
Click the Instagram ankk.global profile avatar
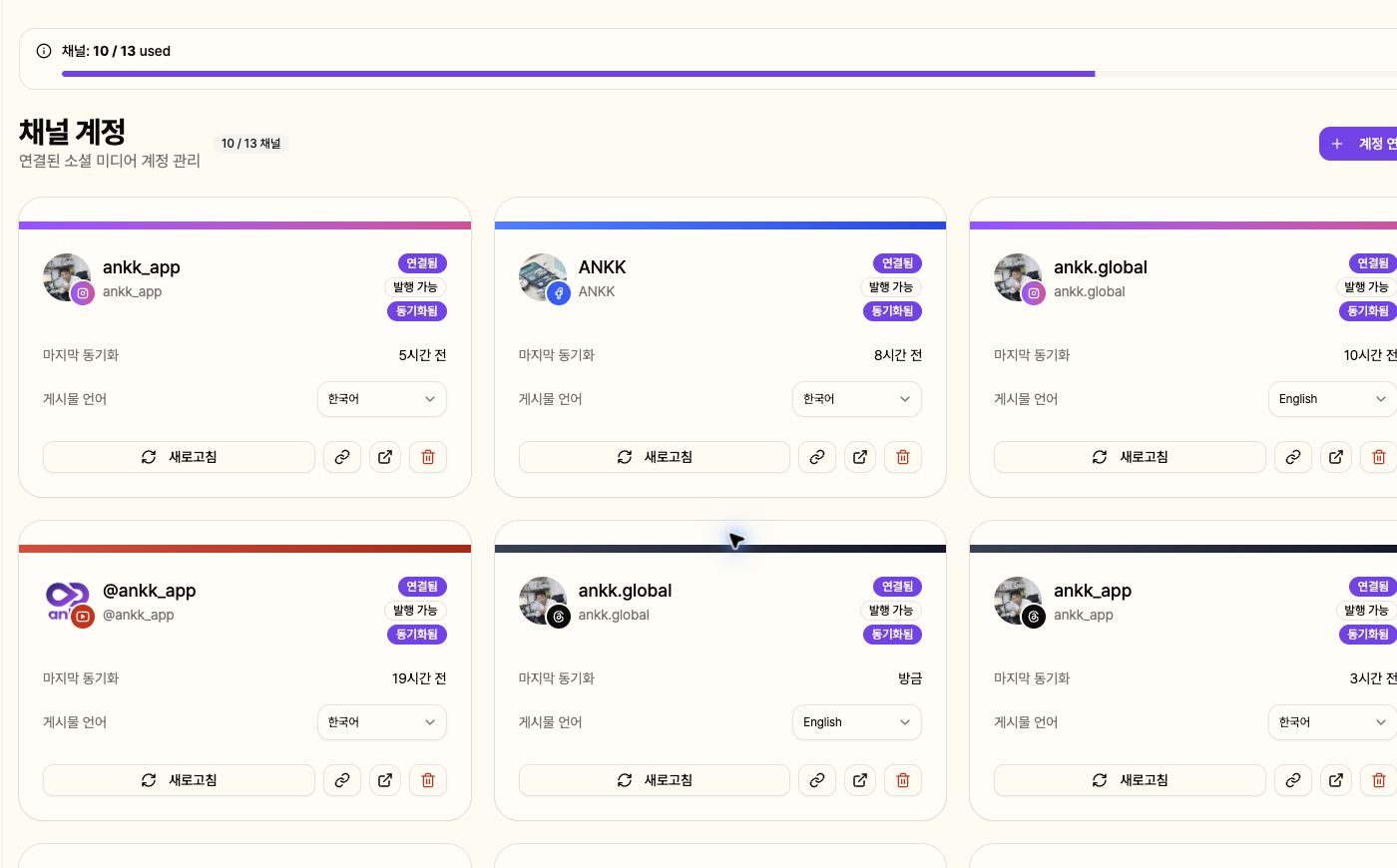tap(1018, 277)
